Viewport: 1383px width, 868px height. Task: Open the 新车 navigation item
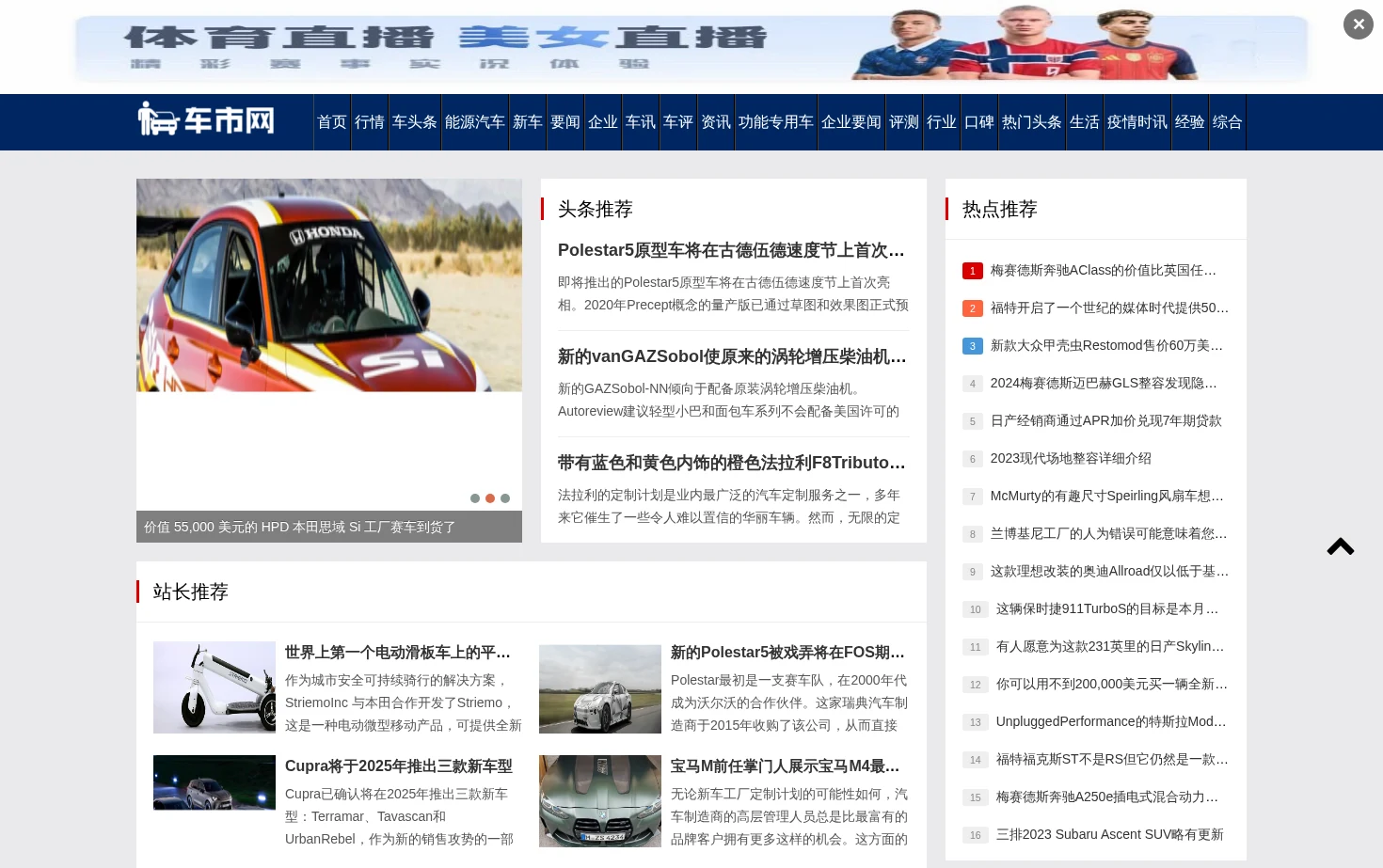[x=528, y=122]
